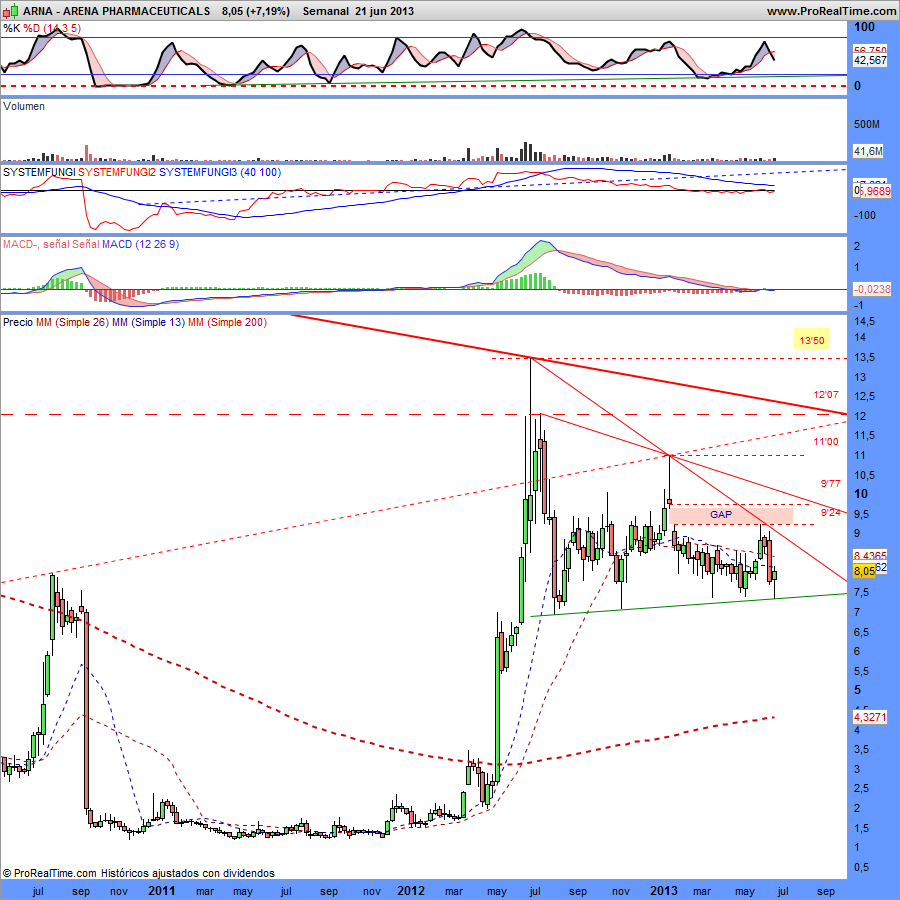This screenshot has width=900, height=900.
Task: Select the 11'00 resistance label
Action: click(x=825, y=442)
